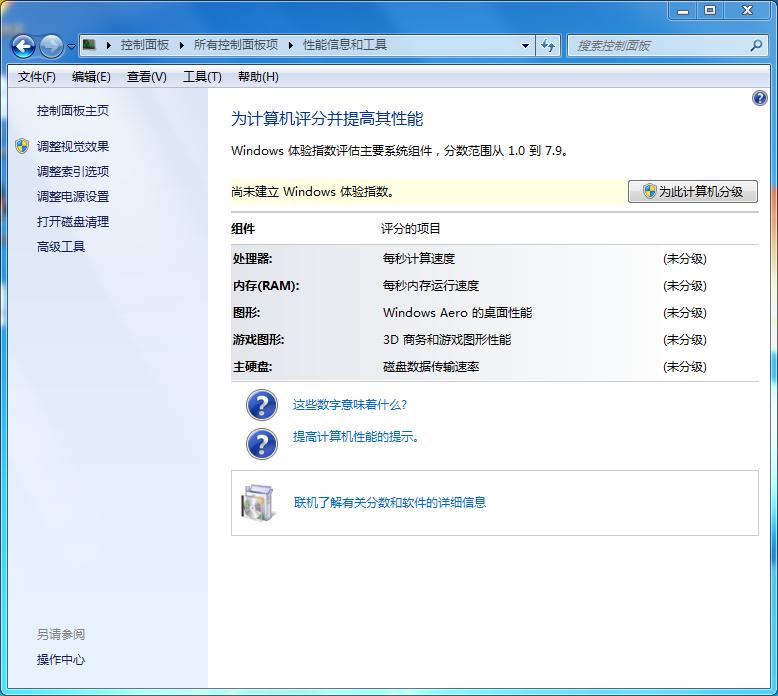Click question icon beside 这些数字意味着什么
This screenshot has height=696, width=778.
tap(262, 405)
